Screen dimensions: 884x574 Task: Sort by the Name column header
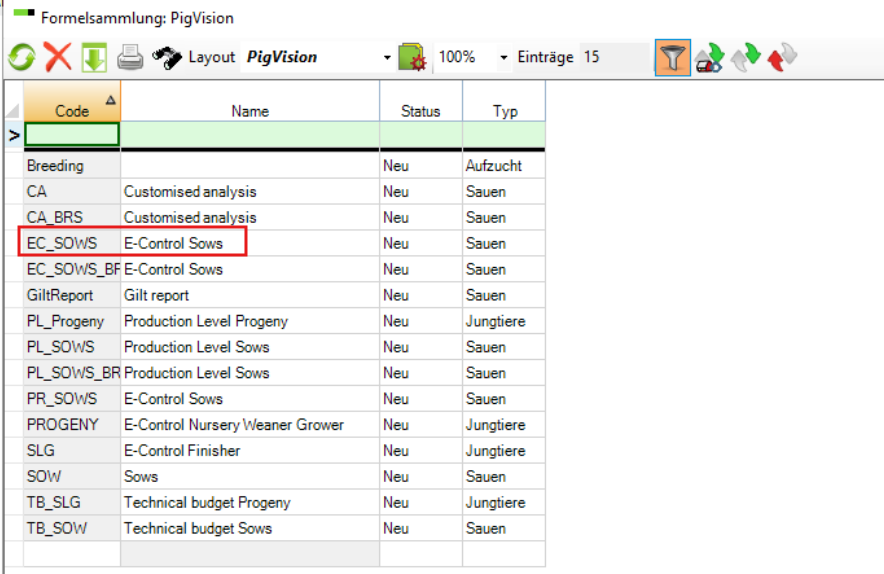250,101
